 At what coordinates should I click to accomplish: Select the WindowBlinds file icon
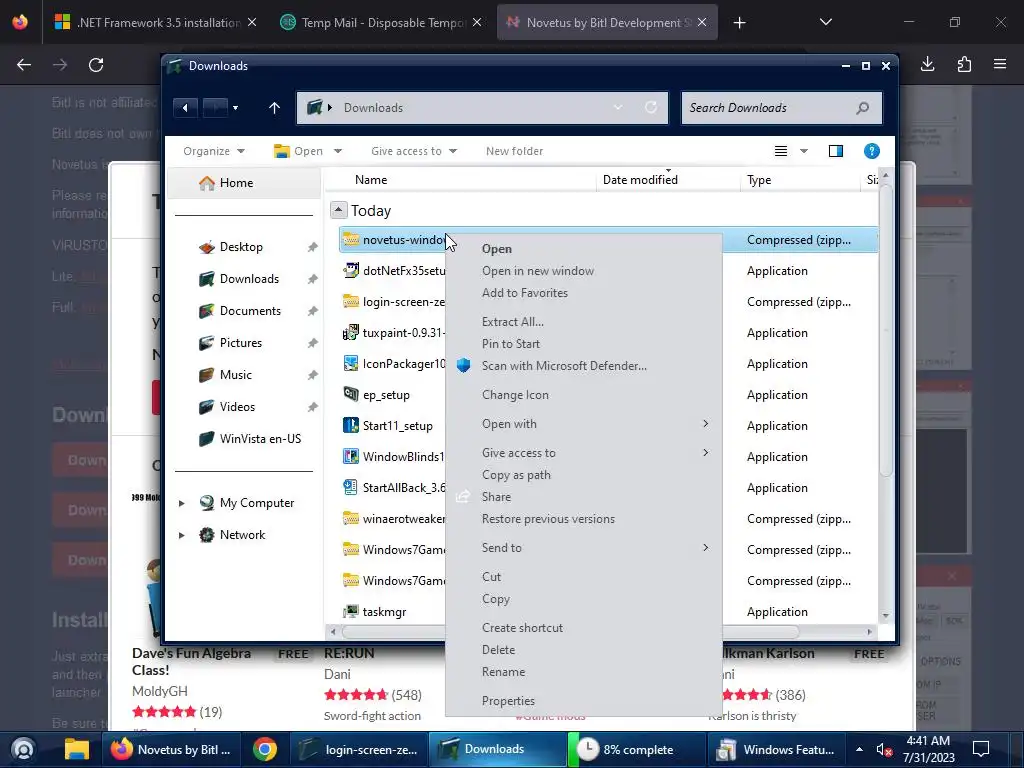pyautogui.click(x=351, y=456)
